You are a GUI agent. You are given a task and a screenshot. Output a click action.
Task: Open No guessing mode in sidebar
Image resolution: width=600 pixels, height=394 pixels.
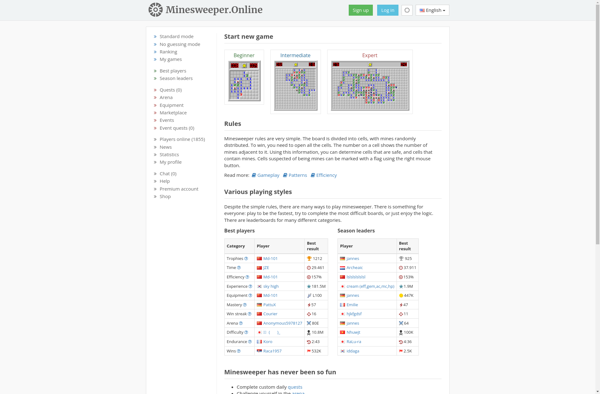[x=180, y=44]
